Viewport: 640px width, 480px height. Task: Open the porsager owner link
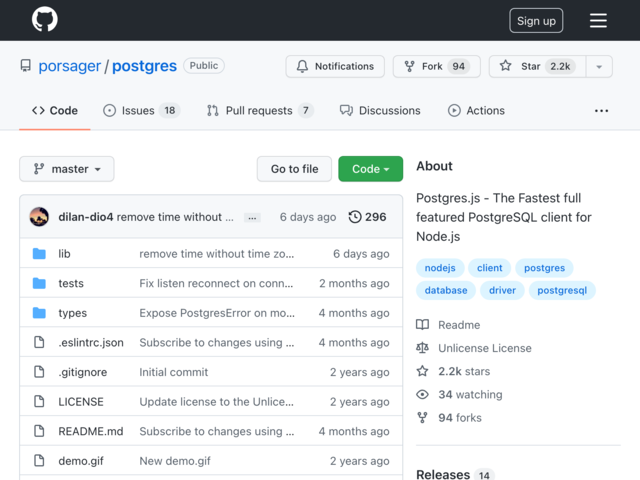[x=70, y=66]
